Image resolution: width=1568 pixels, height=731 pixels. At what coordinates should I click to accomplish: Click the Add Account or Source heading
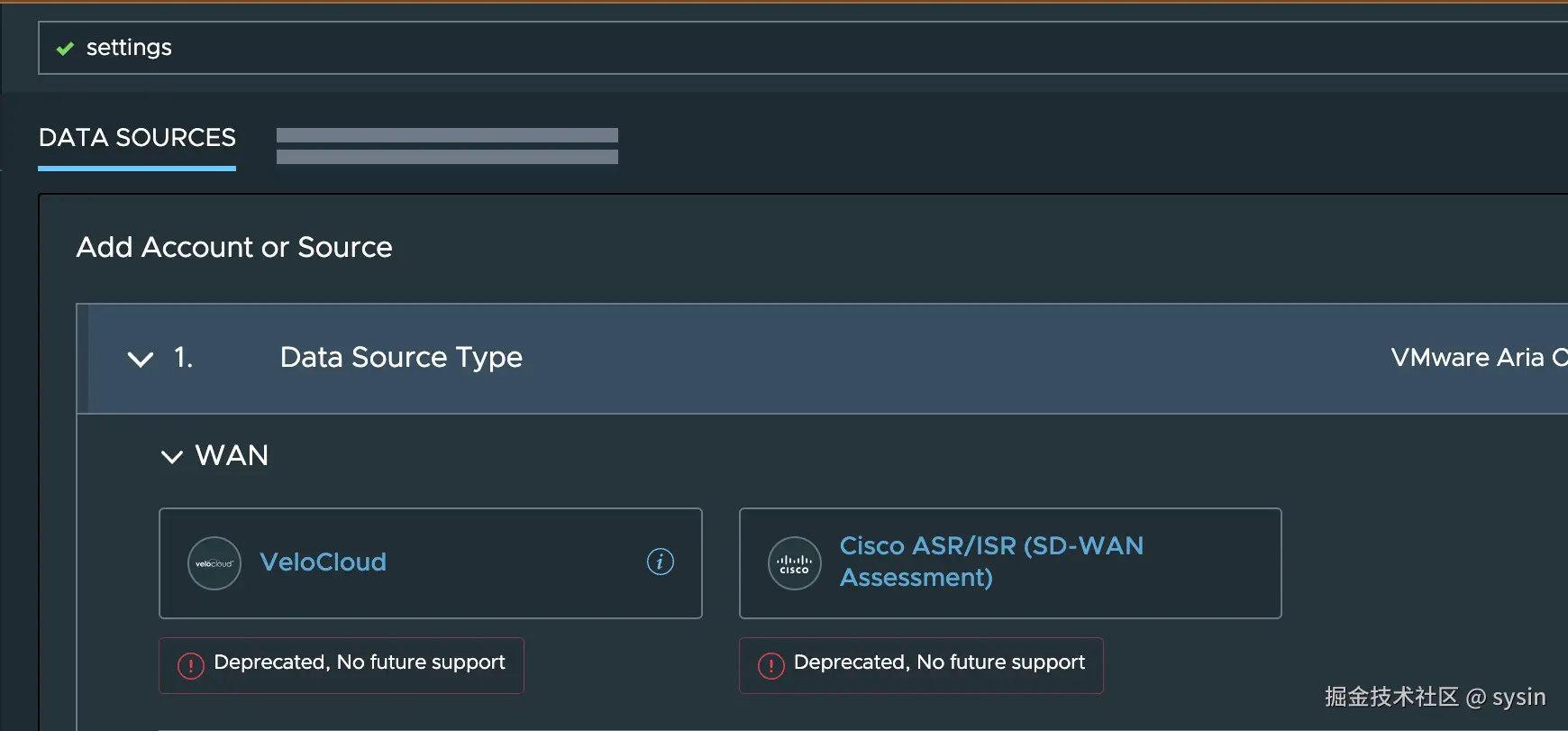(x=234, y=247)
